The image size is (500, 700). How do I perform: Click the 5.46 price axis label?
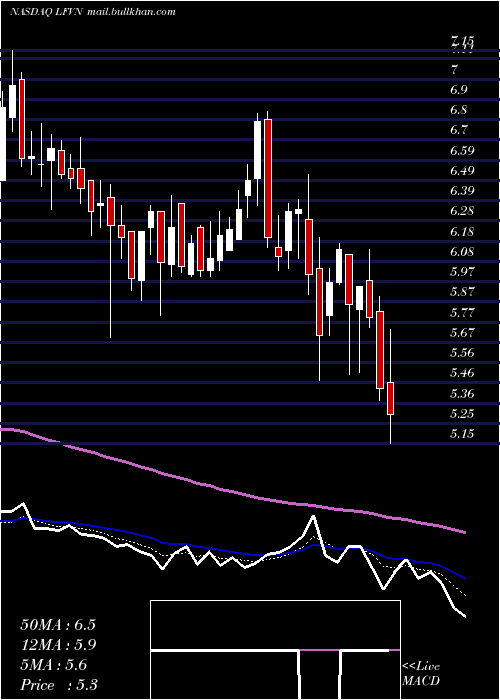462,373
